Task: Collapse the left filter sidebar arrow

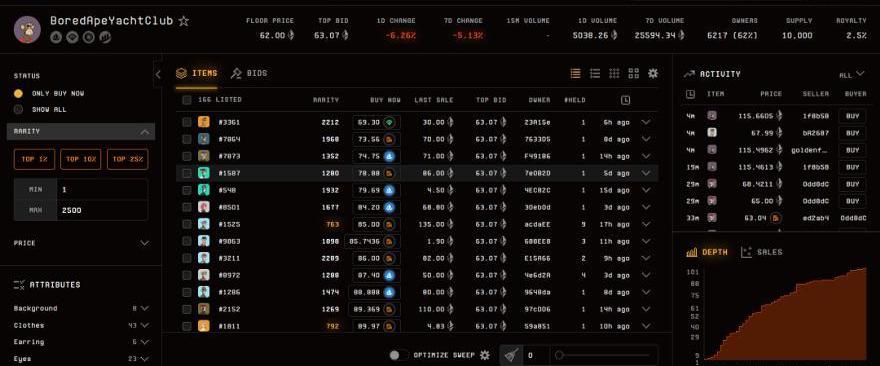Action: (x=158, y=74)
